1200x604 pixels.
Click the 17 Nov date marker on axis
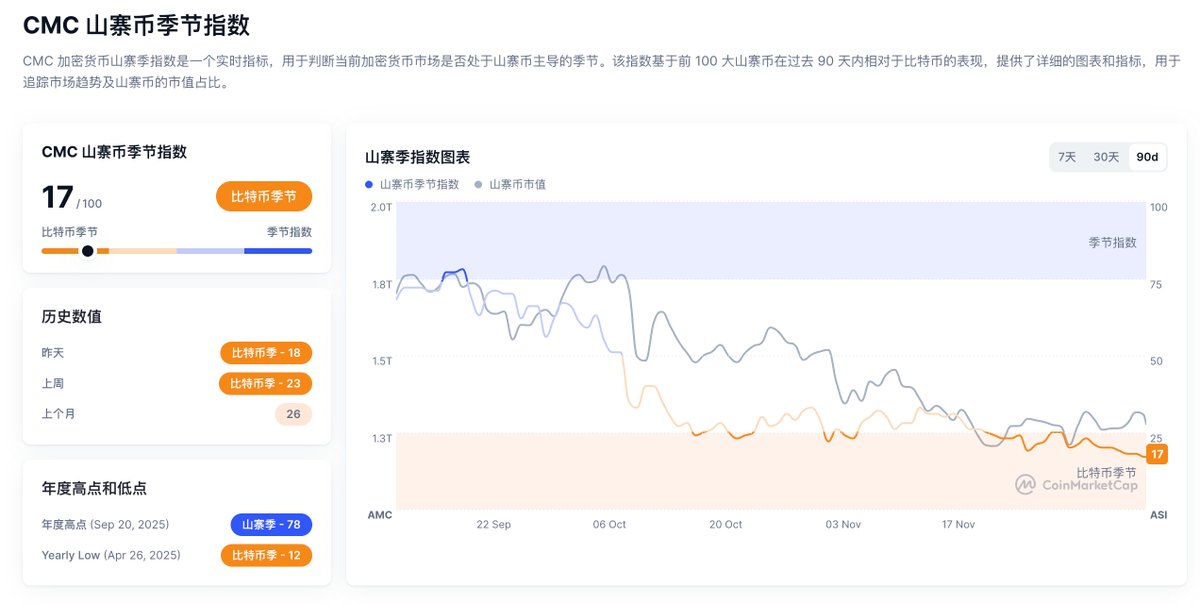click(x=958, y=525)
